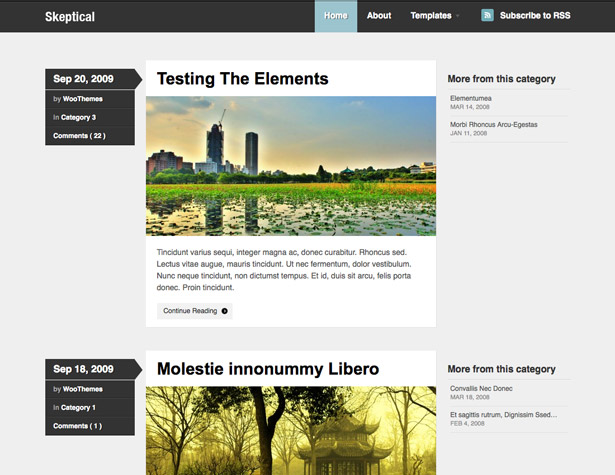Open the Category 3 link
The image size is (615, 475).
coord(78,117)
